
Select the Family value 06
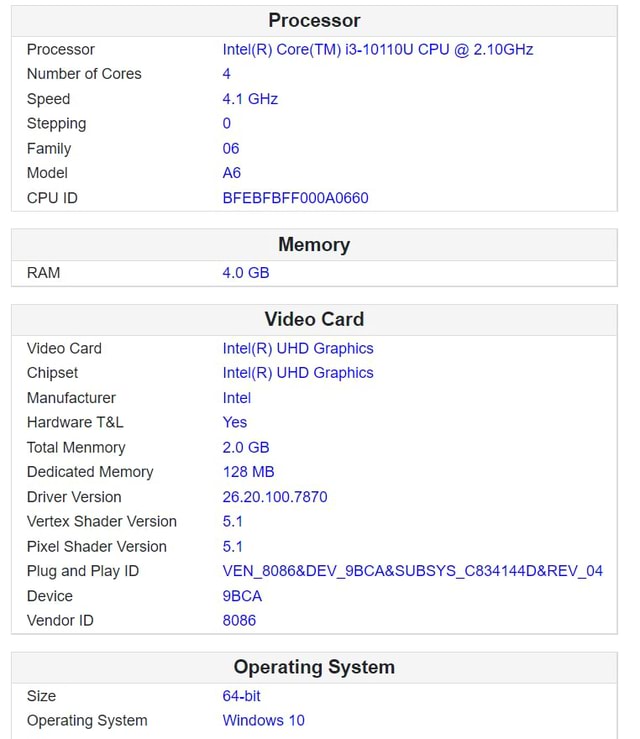tap(230, 148)
